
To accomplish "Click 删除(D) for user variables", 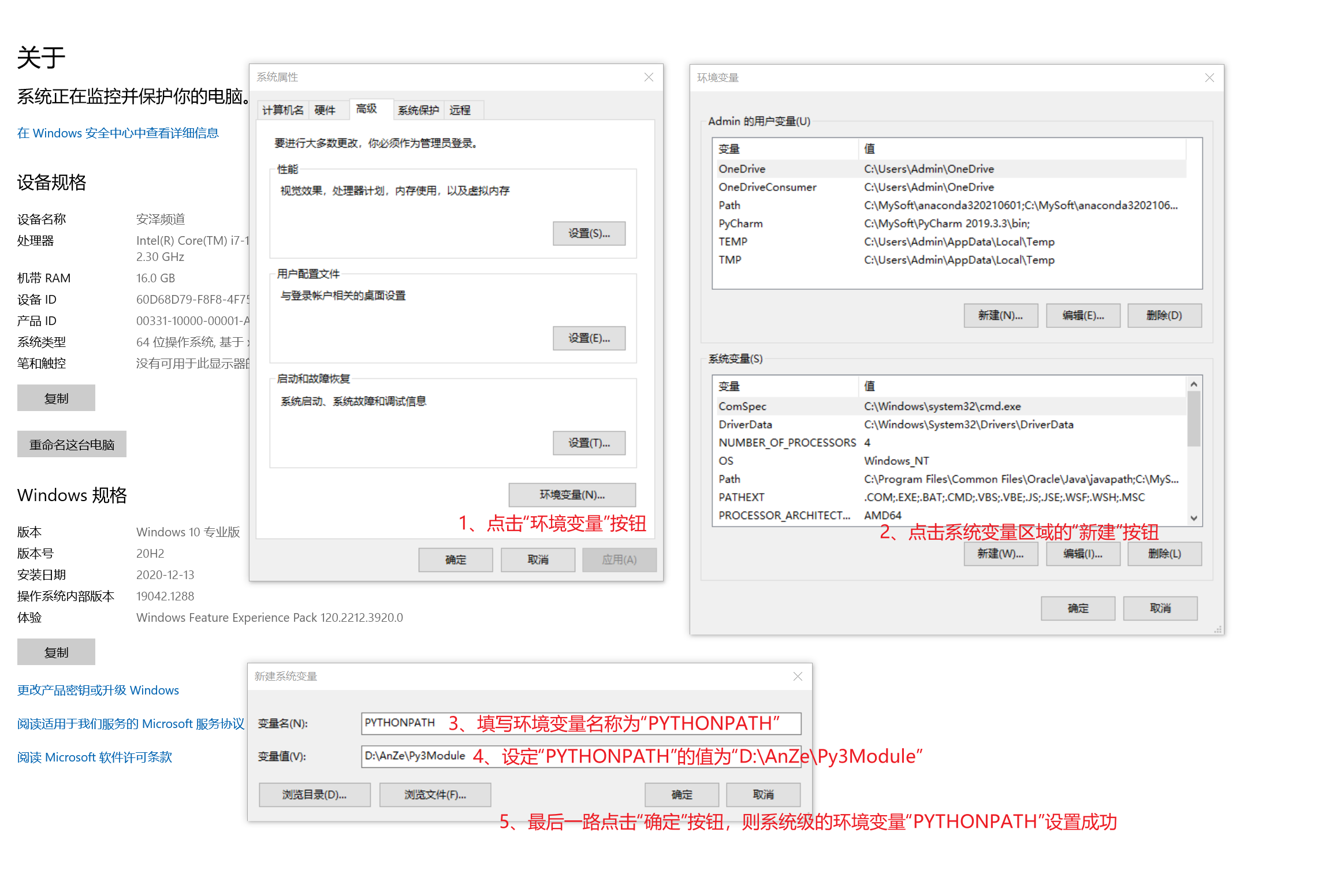I will (1165, 316).
